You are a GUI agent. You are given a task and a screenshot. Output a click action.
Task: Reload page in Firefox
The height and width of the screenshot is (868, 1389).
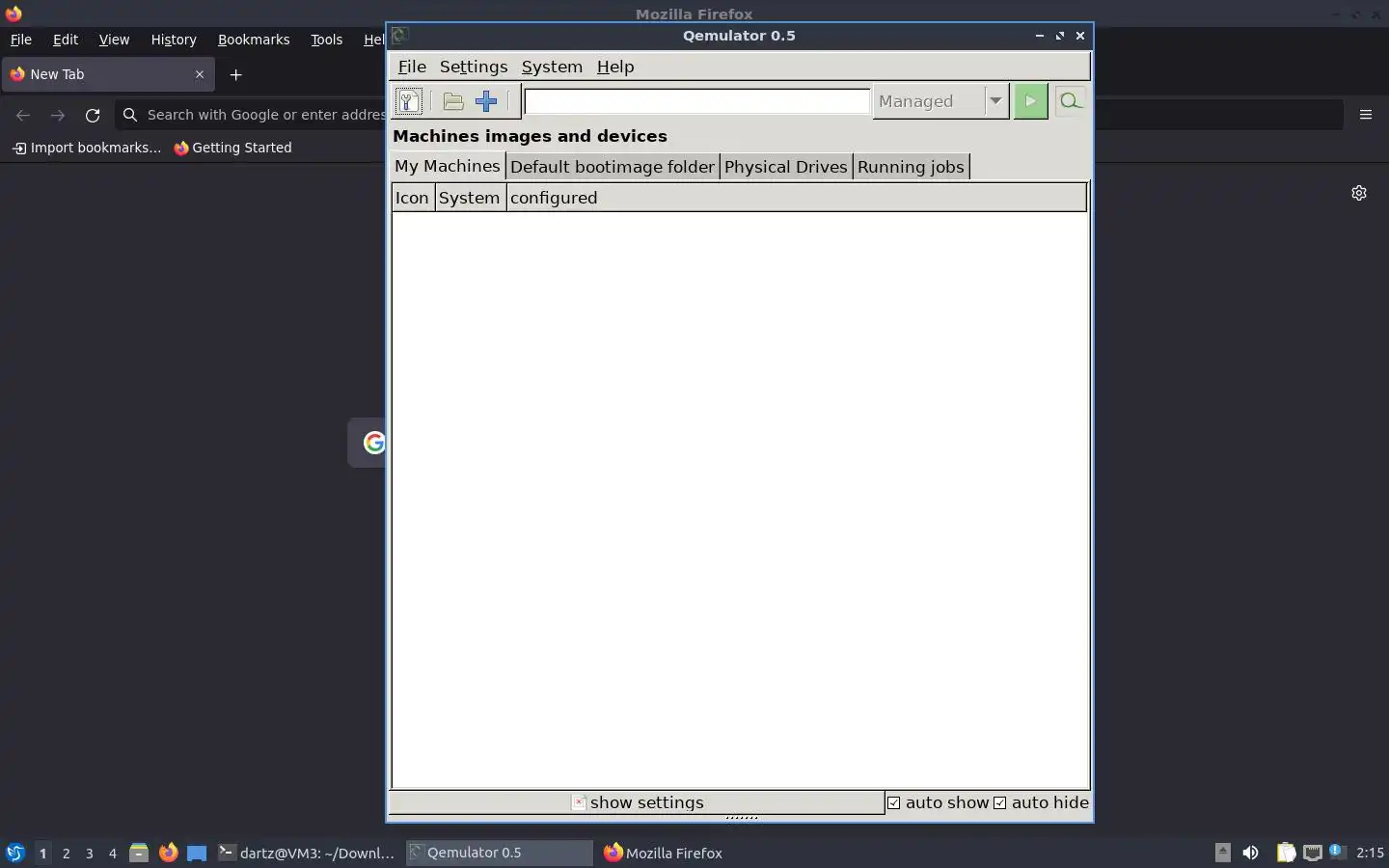pyautogui.click(x=93, y=115)
